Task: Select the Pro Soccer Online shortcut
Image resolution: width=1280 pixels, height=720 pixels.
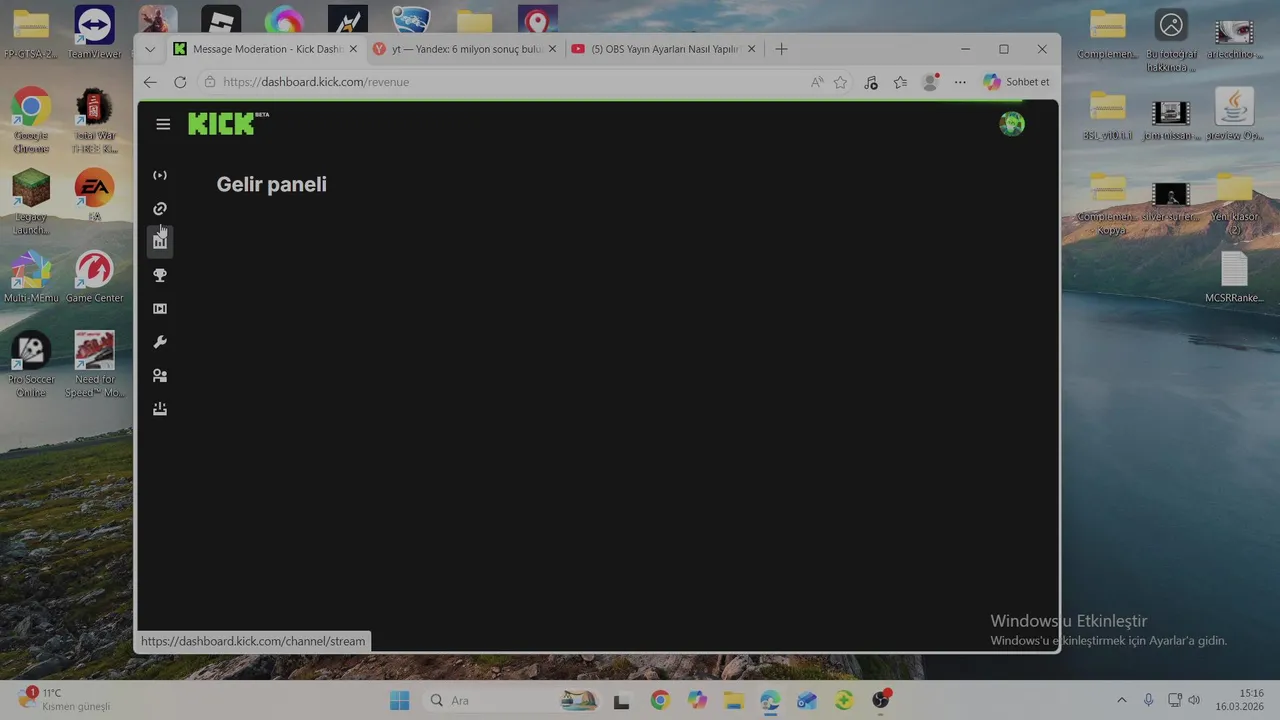Action: [31, 365]
